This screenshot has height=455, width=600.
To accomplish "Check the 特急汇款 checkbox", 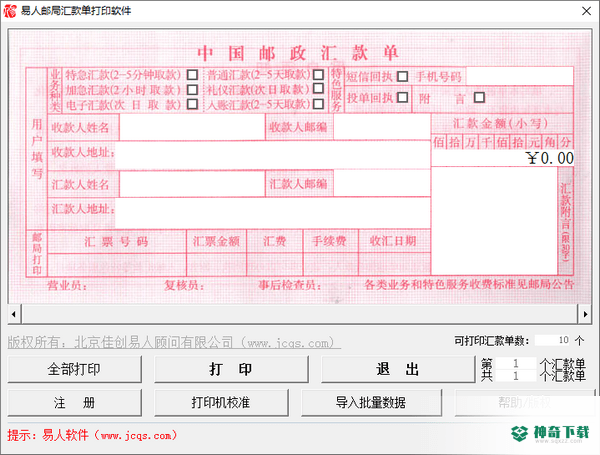I will pos(192,74).
